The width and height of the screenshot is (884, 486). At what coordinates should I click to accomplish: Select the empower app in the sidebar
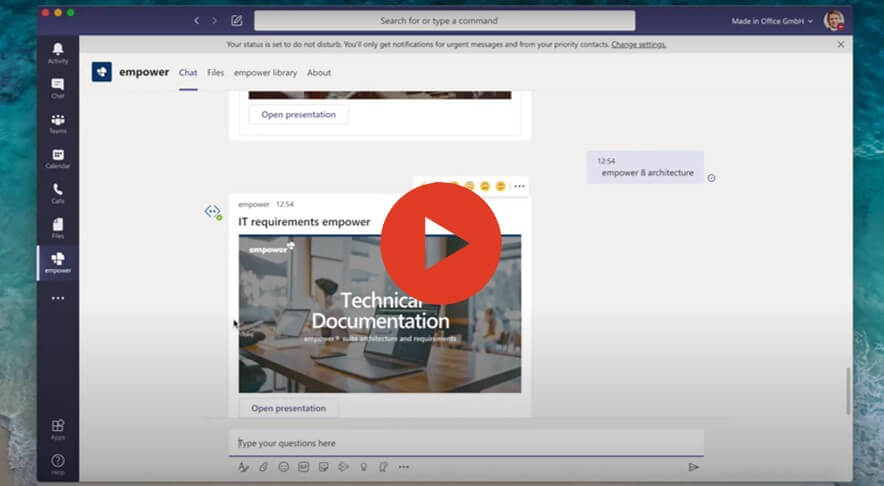pos(58,263)
